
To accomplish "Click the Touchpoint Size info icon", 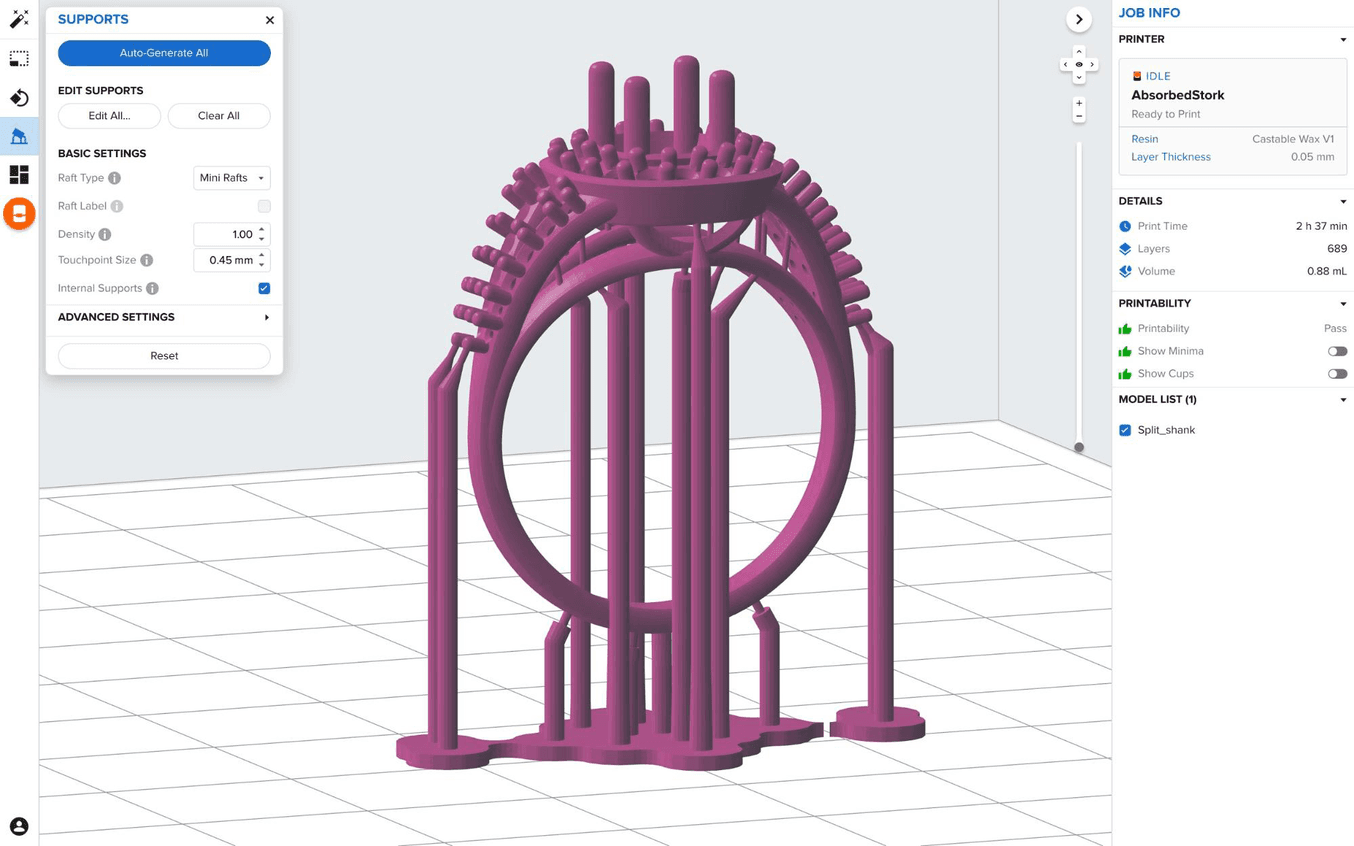I will [147, 260].
